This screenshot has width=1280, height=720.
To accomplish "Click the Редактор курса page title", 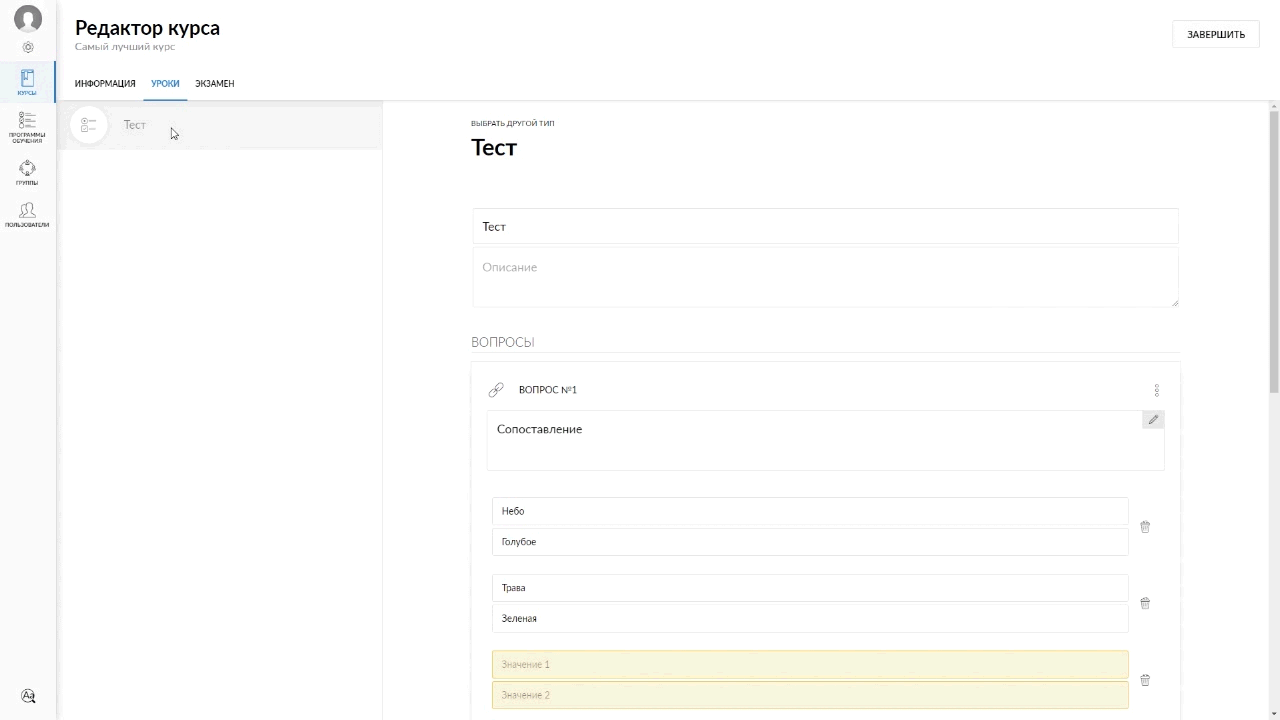I will point(147,28).
